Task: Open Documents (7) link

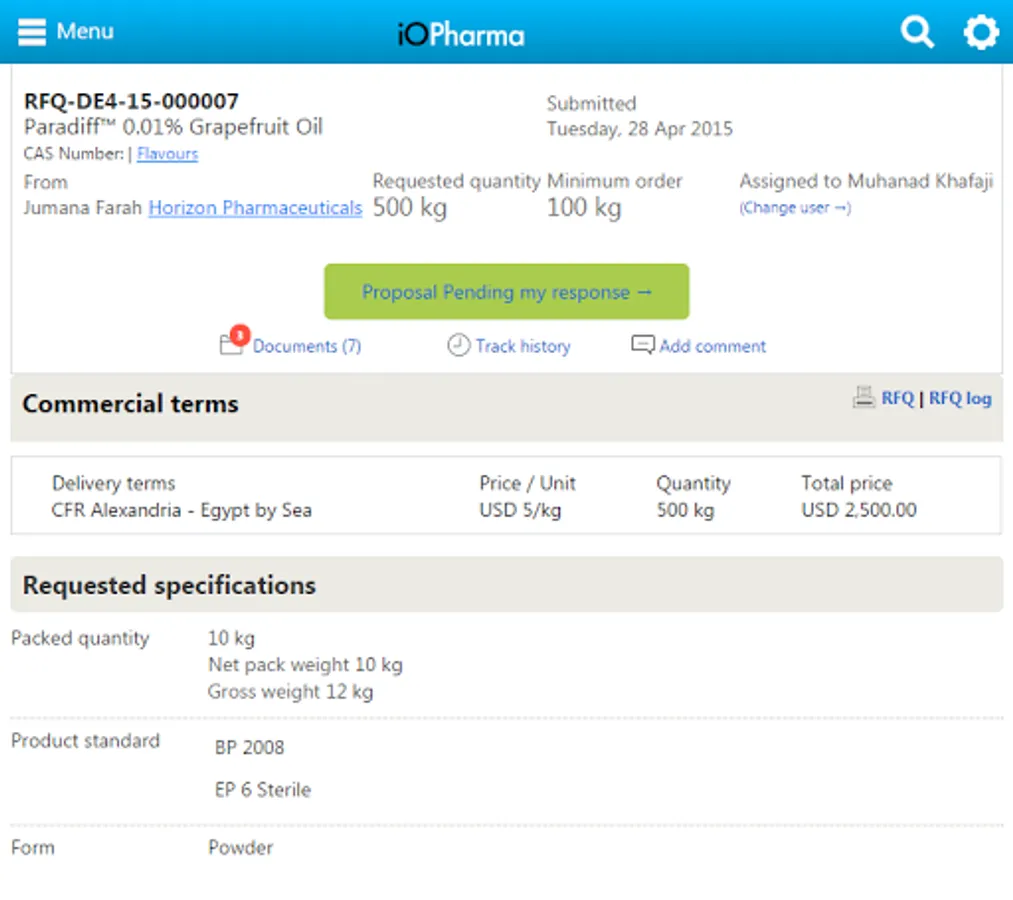Action: (307, 346)
